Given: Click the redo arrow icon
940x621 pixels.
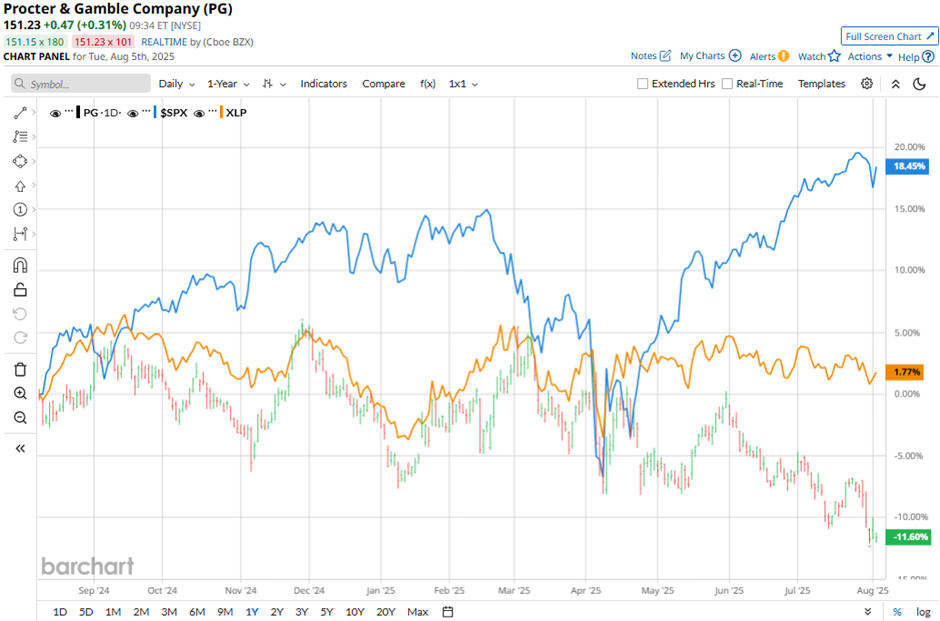Looking at the screenshot, I should 20,337.
